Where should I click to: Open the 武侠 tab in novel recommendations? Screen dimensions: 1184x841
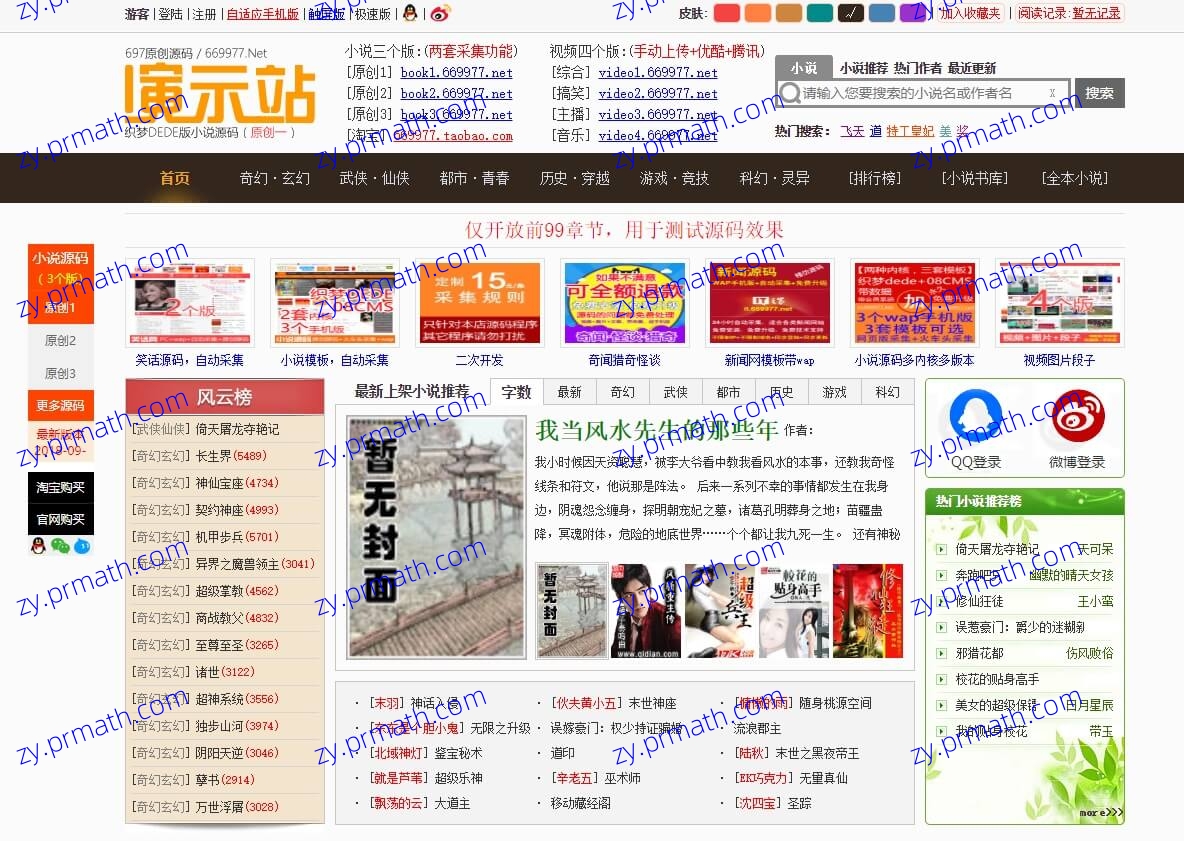(676, 392)
